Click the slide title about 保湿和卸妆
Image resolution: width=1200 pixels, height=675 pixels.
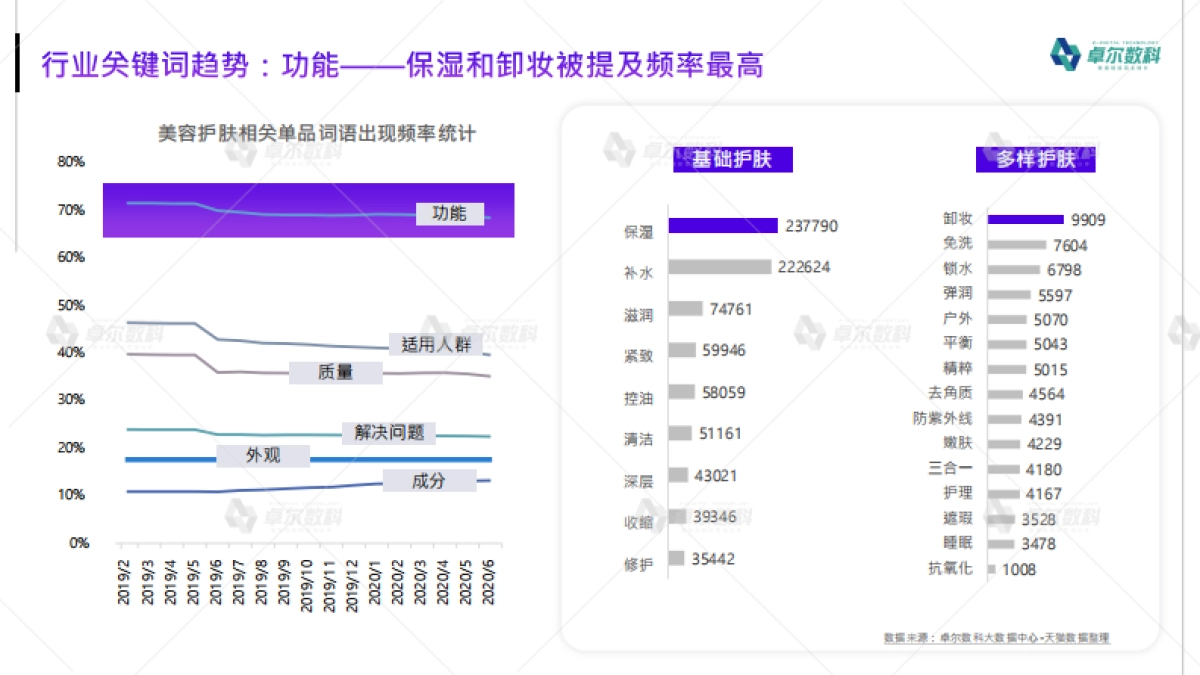click(x=400, y=65)
